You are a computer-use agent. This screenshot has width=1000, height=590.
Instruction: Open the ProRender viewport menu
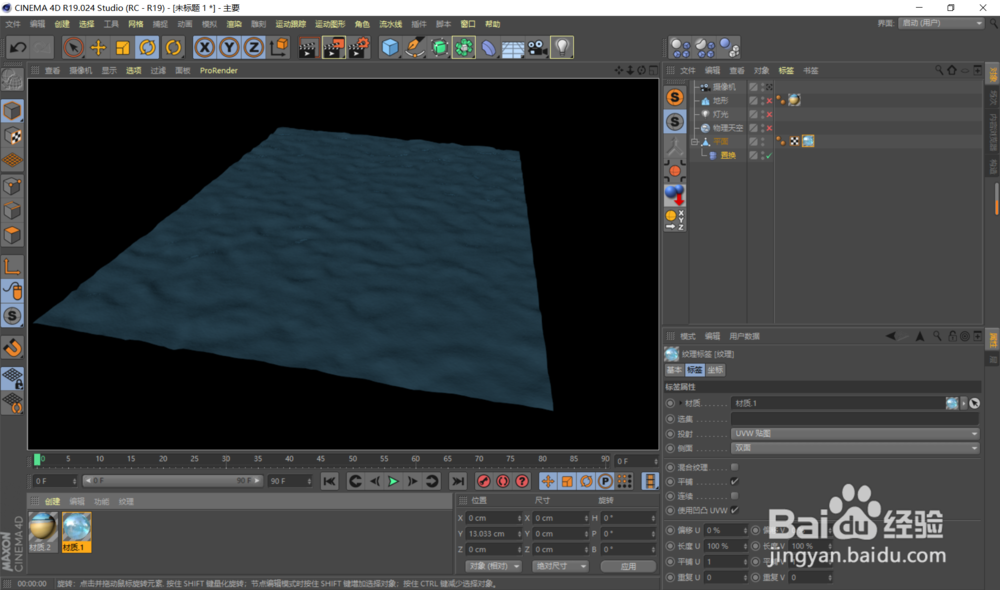pos(219,71)
